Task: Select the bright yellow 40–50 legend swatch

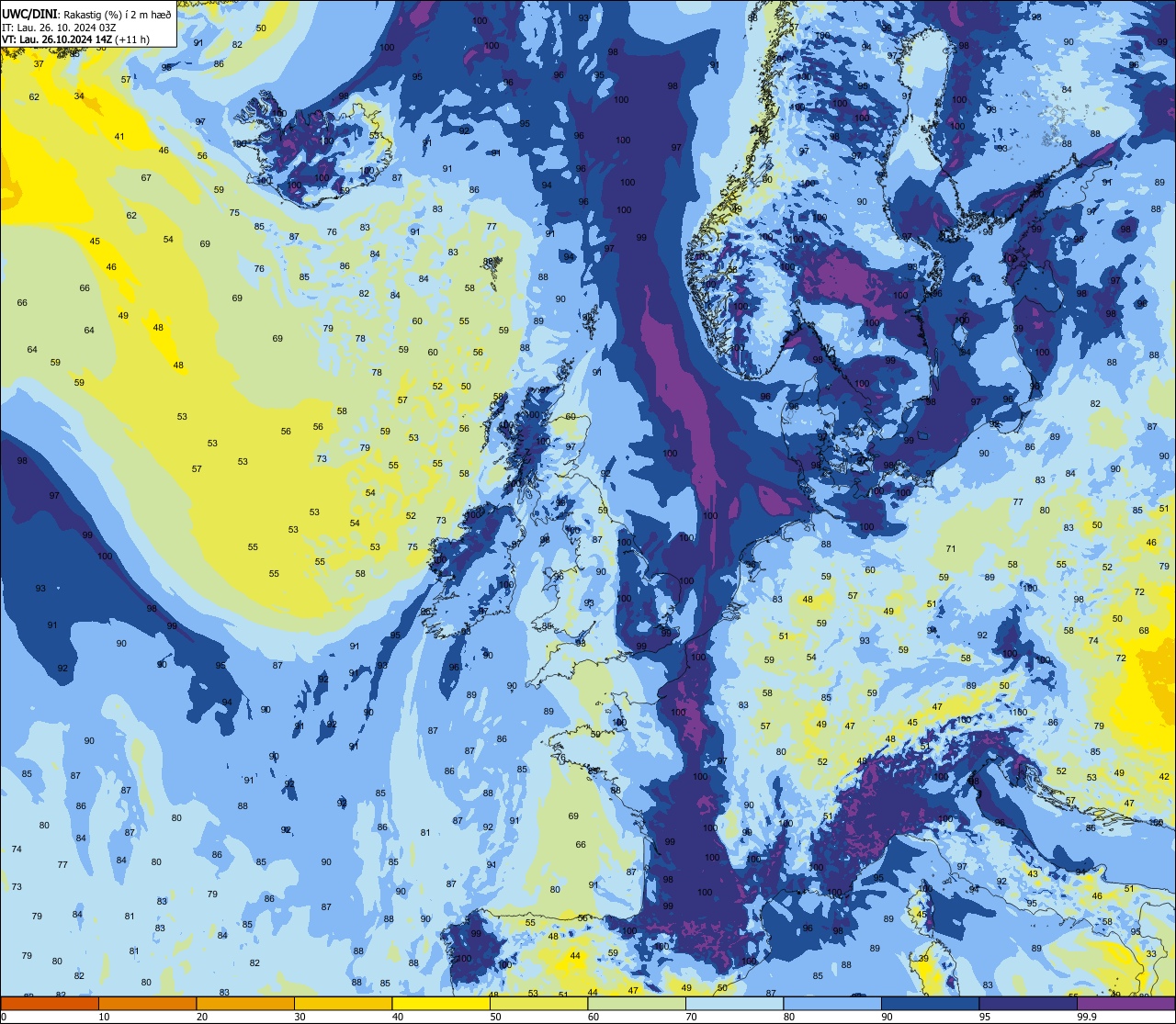Action: [441, 1003]
